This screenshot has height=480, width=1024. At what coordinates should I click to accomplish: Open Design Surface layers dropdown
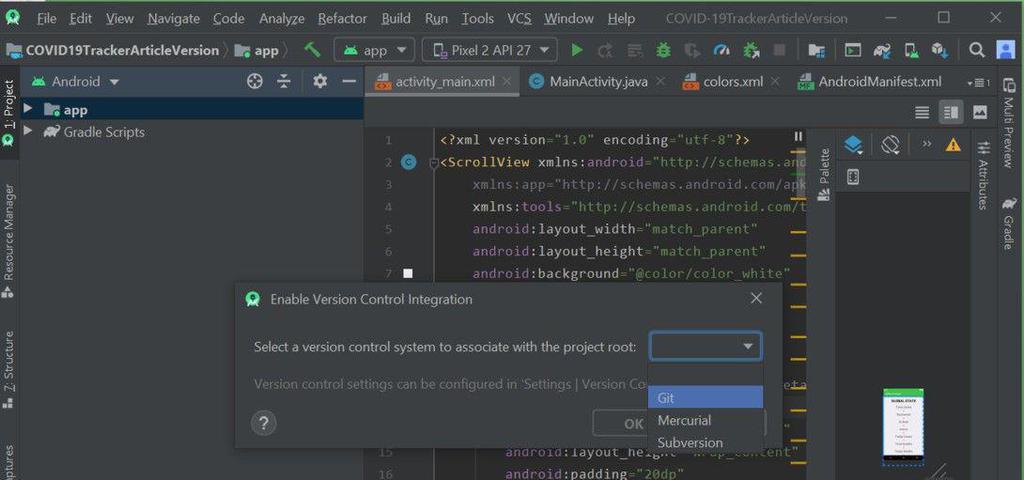(854, 145)
